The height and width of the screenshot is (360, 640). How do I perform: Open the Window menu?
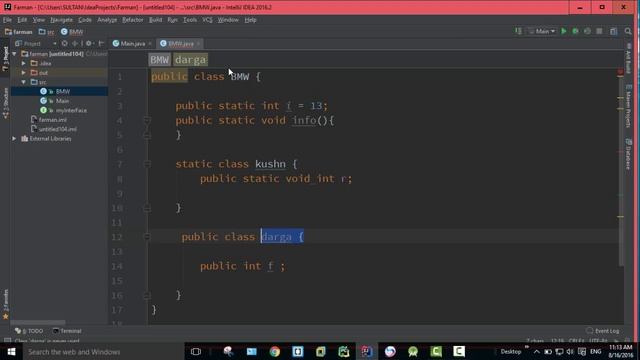[228, 20]
